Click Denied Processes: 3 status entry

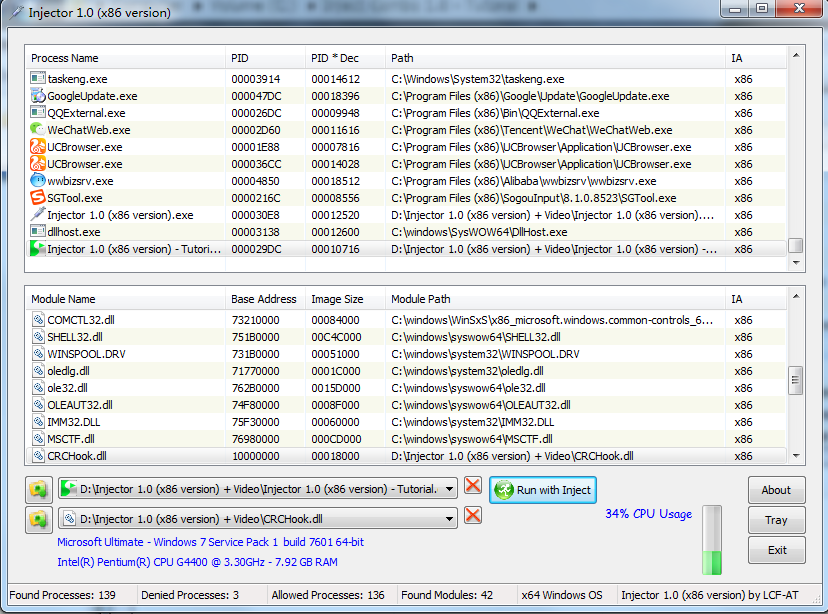190,595
